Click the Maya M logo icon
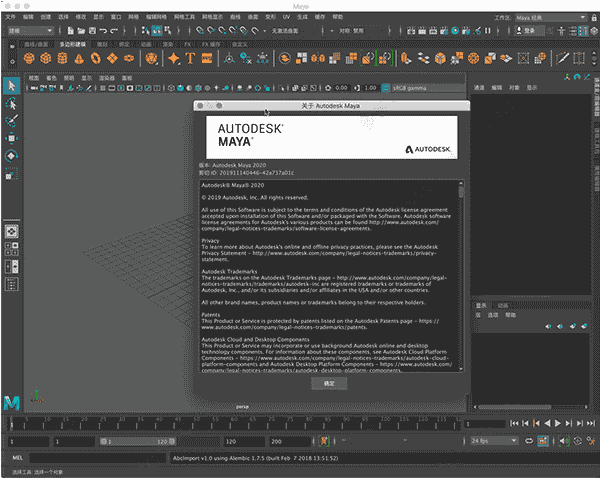Screen dimensions: 600x478 coord(12,403)
